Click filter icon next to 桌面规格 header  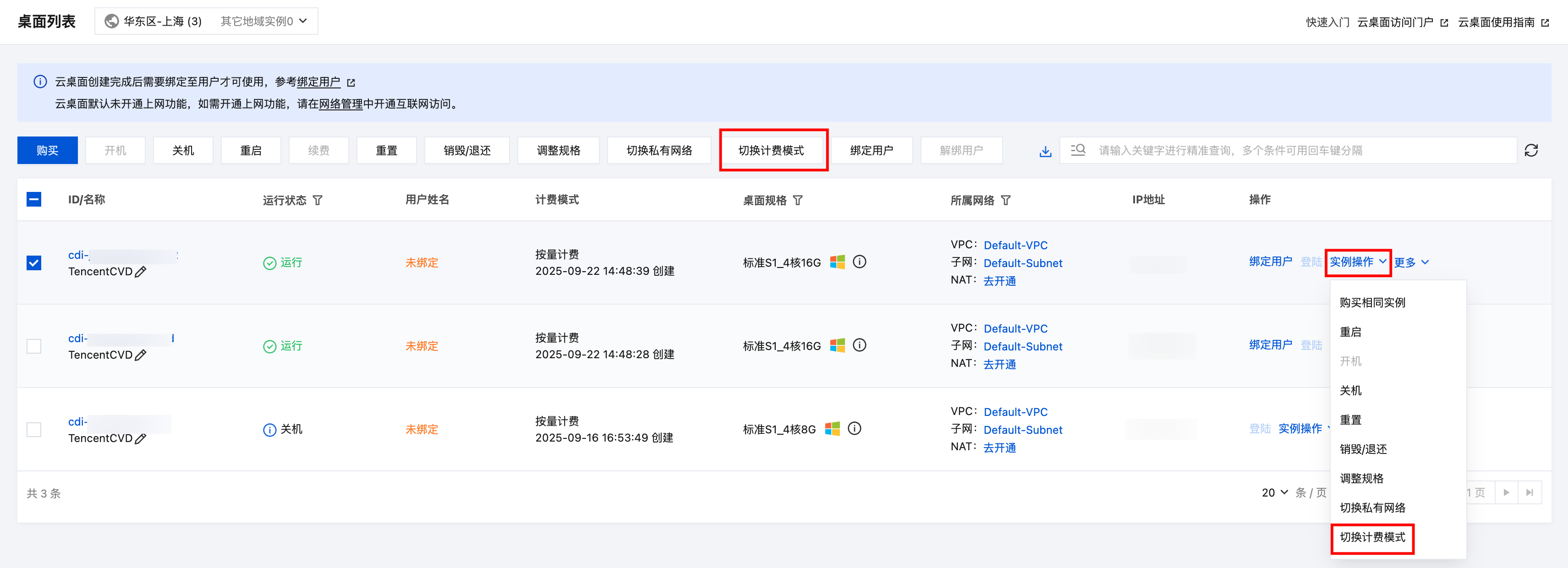coord(797,200)
